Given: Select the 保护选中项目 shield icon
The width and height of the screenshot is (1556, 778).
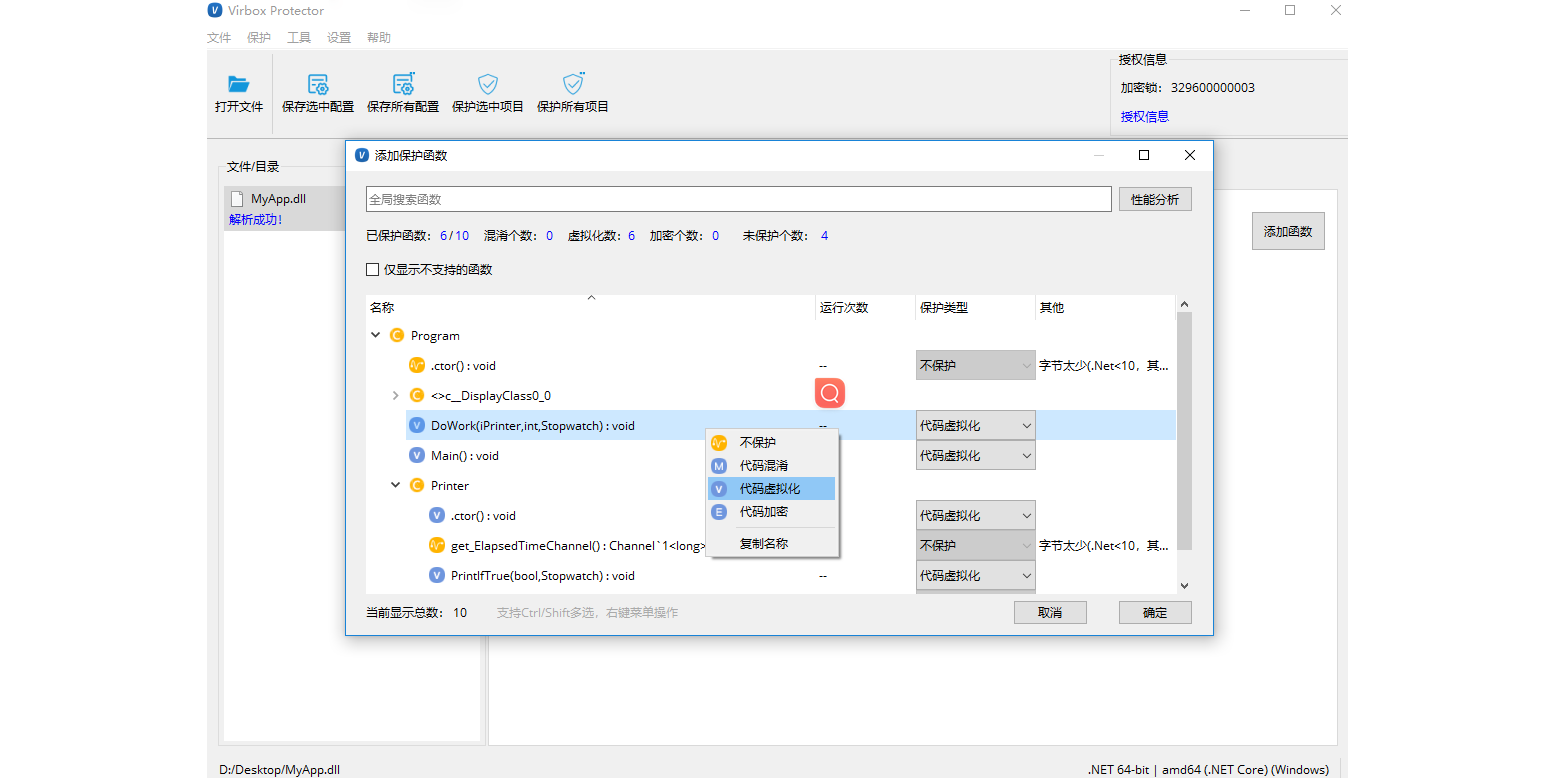Looking at the screenshot, I should 487,92.
